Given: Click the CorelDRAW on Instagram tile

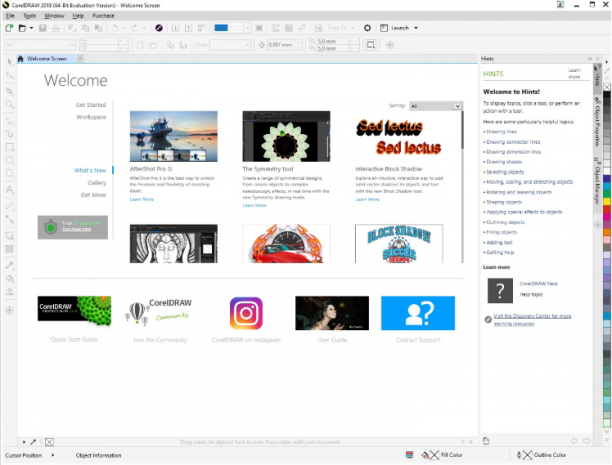Looking at the screenshot, I should pyautogui.click(x=246, y=319).
